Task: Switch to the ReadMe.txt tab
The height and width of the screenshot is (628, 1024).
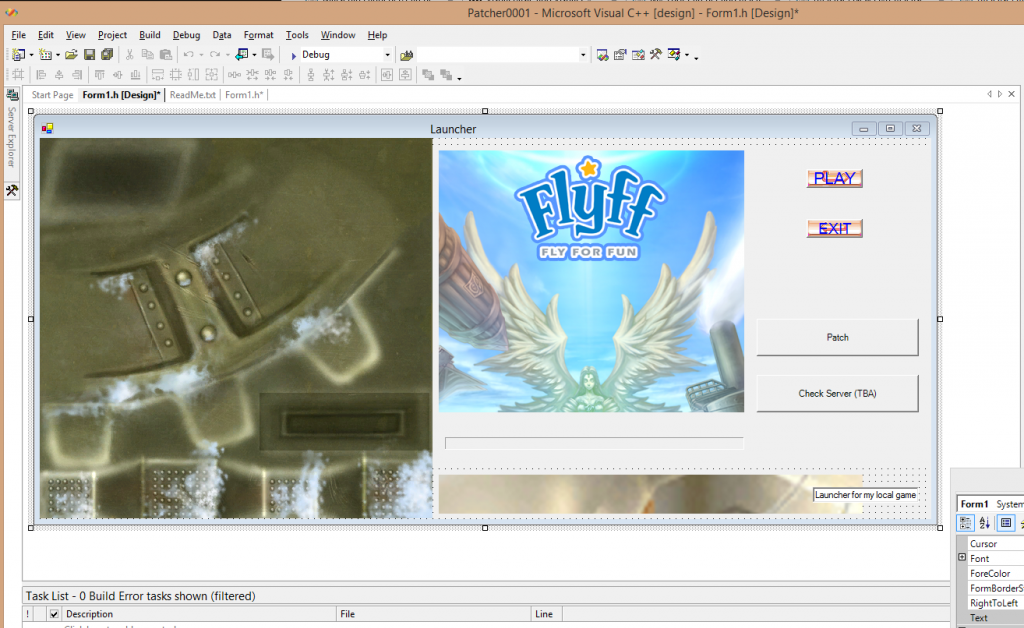Action: 192,95
